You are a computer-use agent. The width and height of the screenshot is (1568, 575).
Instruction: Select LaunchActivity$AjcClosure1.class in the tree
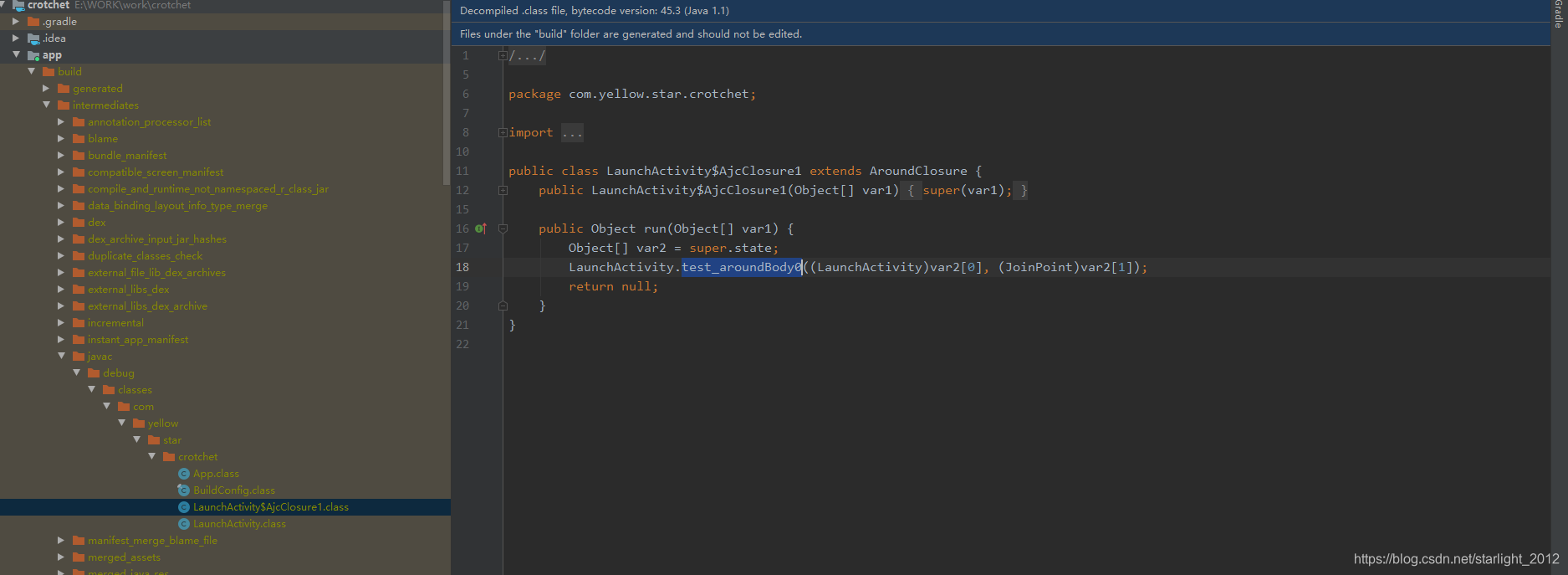tap(270, 507)
